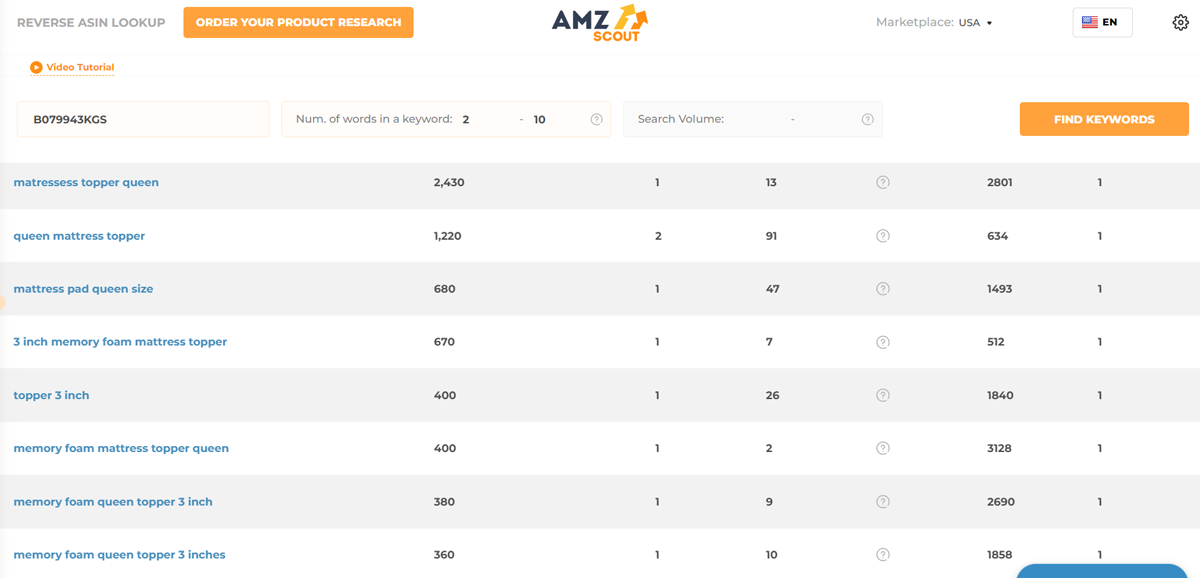This screenshot has height=578, width=1200.
Task: Click question mark in matressess topper queen row
Action: [882, 183]
